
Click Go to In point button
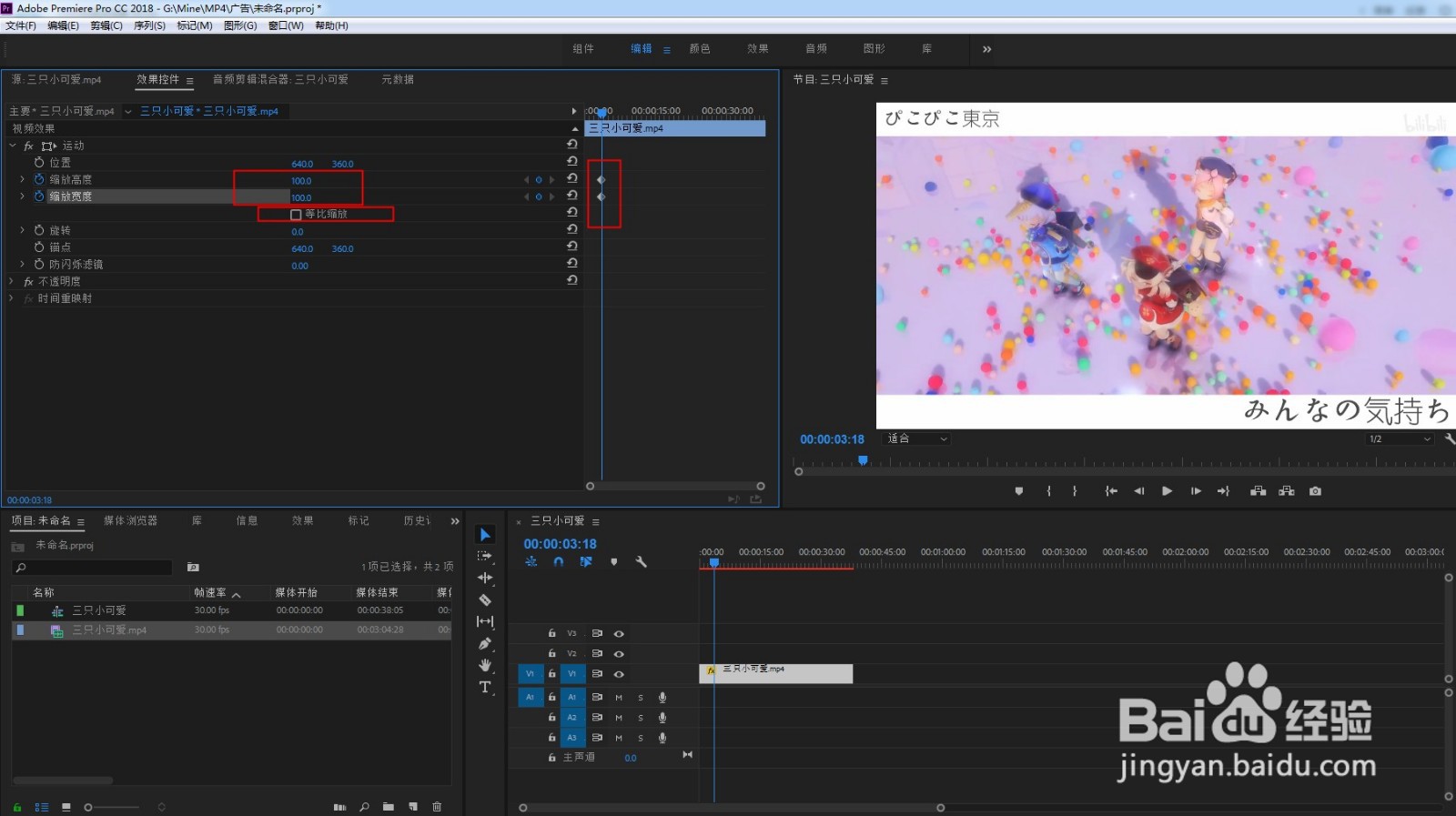pyautogui.click(x=1111, y=491)
